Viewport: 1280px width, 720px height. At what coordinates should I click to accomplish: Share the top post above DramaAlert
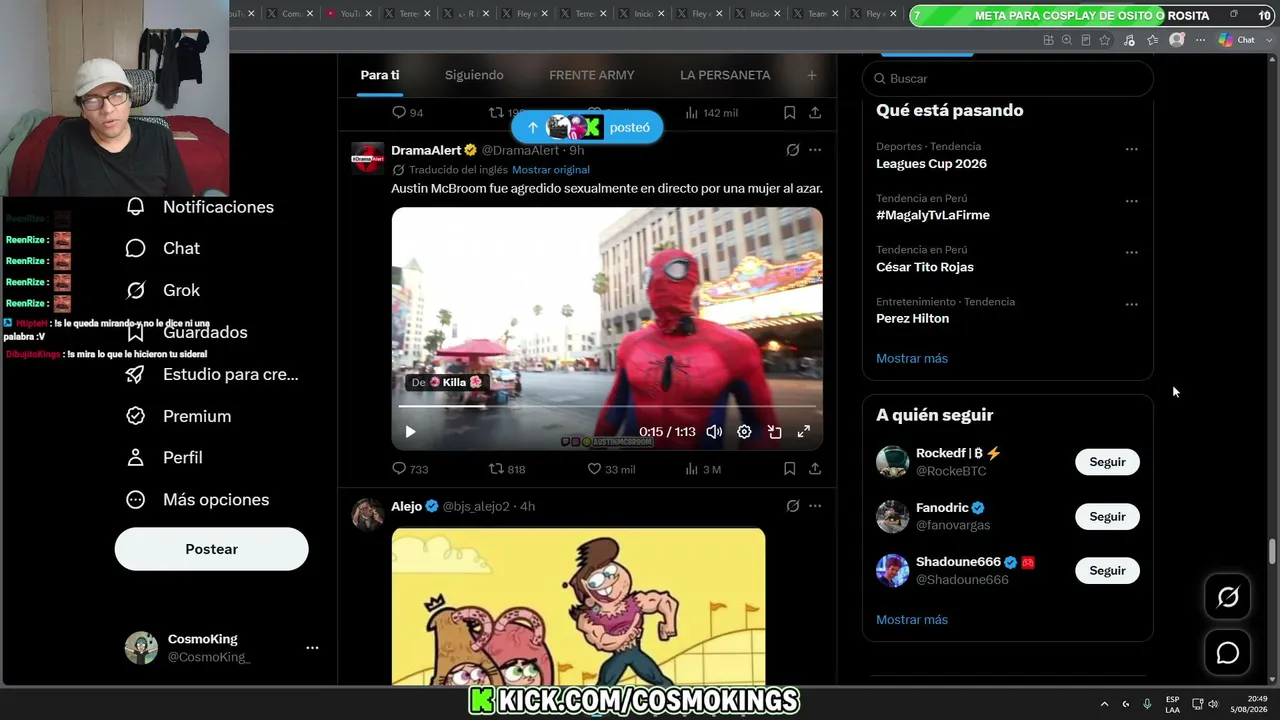pos(815,113)
